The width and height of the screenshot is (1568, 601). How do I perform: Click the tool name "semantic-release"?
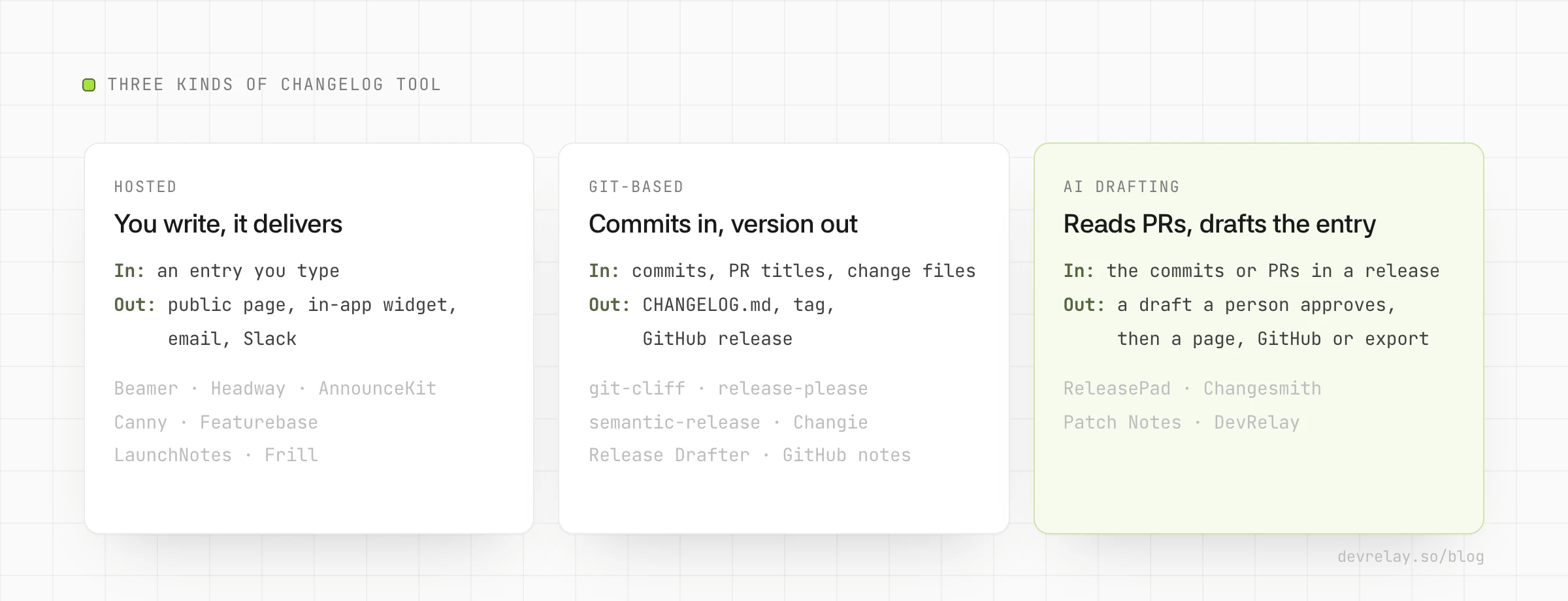coord(674,423)
